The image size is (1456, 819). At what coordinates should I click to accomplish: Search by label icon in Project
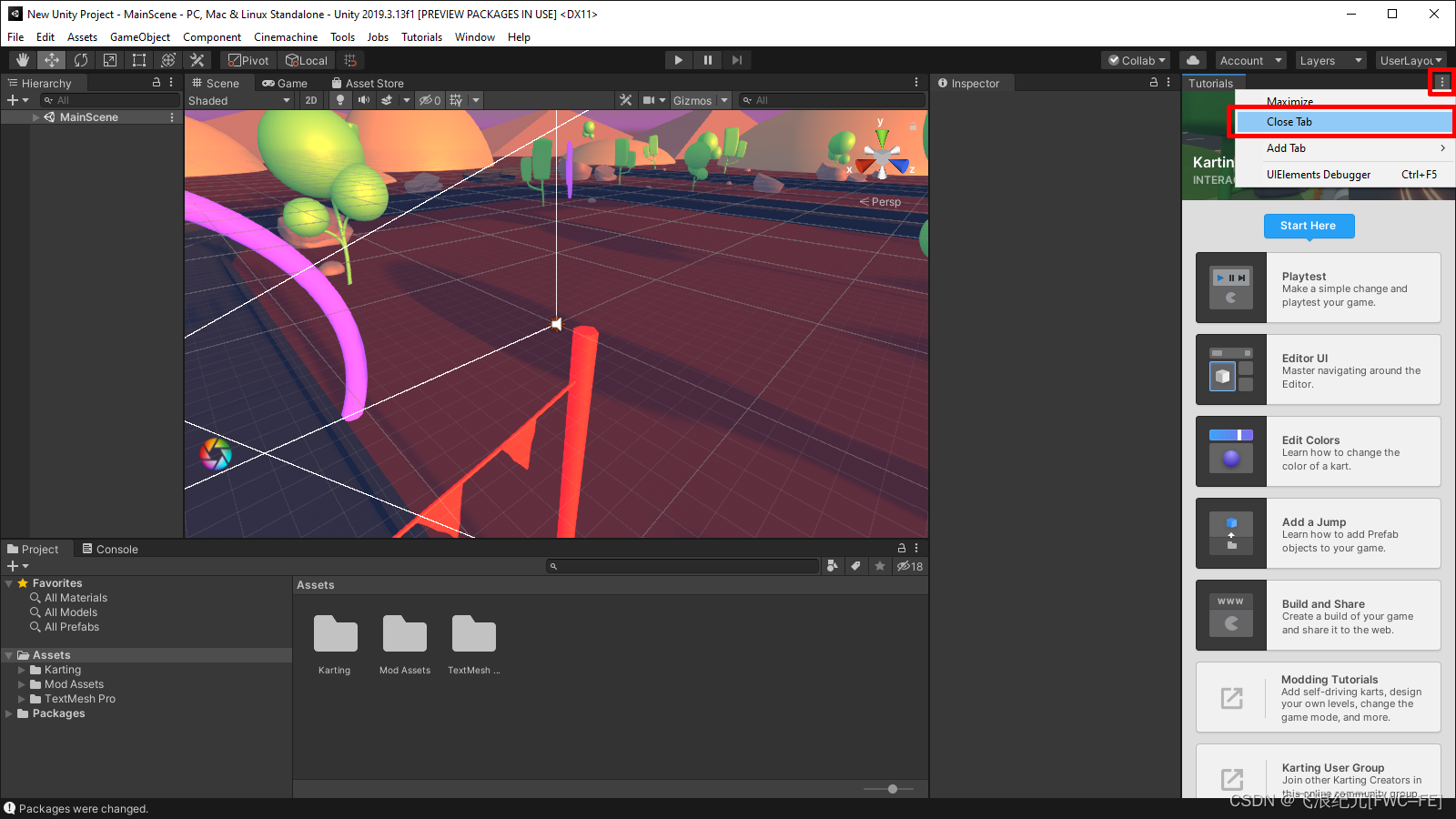pos(855,566)
